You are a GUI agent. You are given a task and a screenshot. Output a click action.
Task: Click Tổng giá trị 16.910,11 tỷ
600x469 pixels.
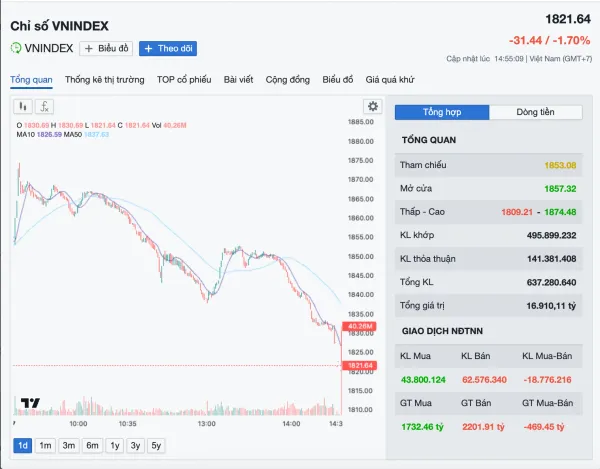(x=551, y=306)
